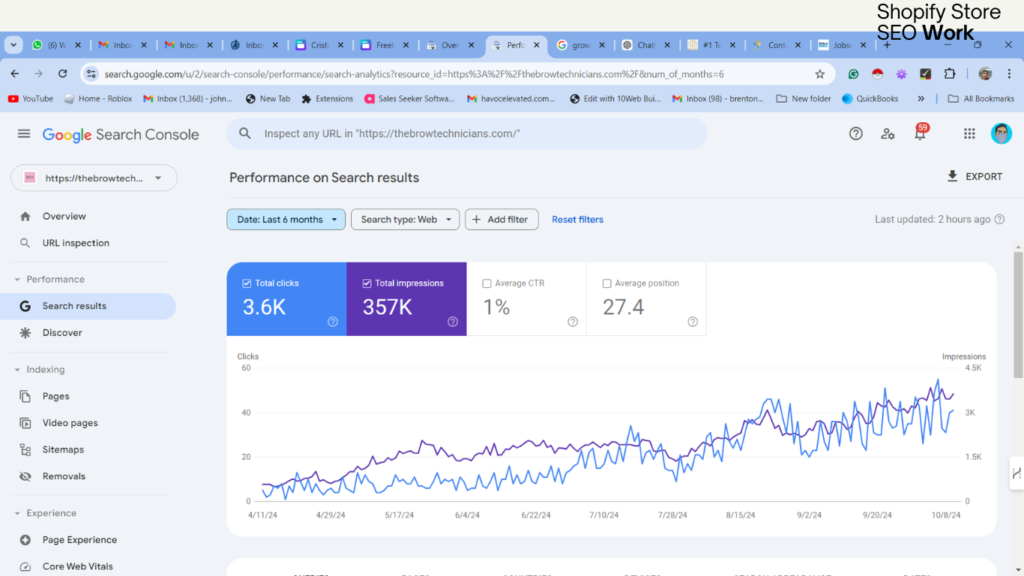
Task: Click the Google Search Console logo
Action: click(x=121, y=135)
